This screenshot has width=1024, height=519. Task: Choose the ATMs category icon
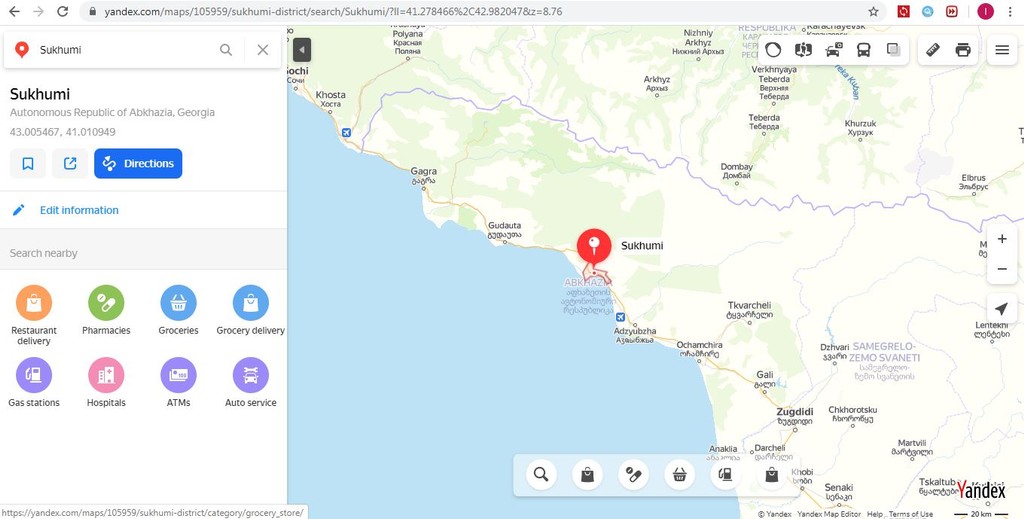point(178,375)
